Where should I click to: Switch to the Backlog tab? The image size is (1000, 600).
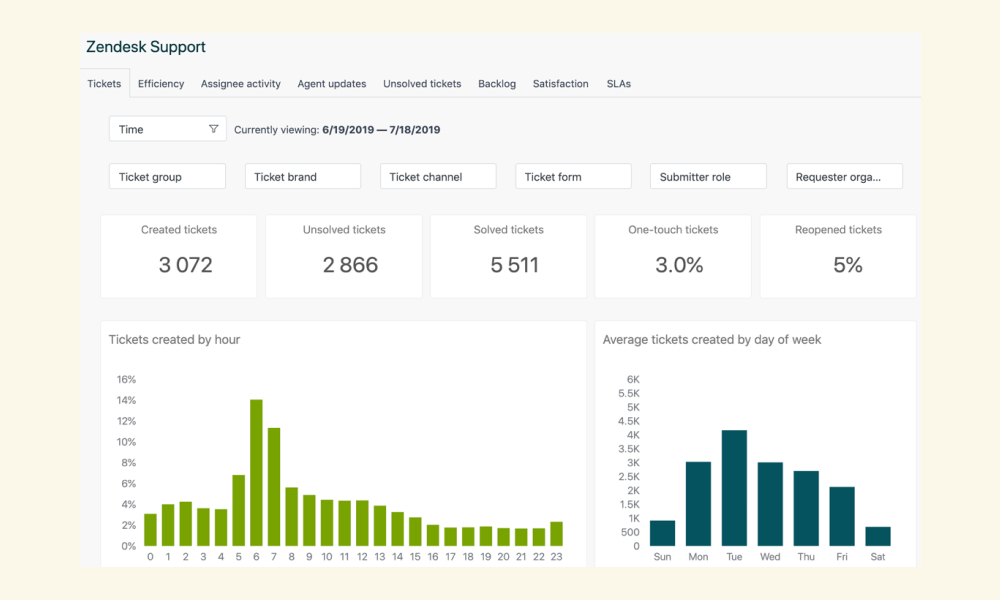pos(497,84)
